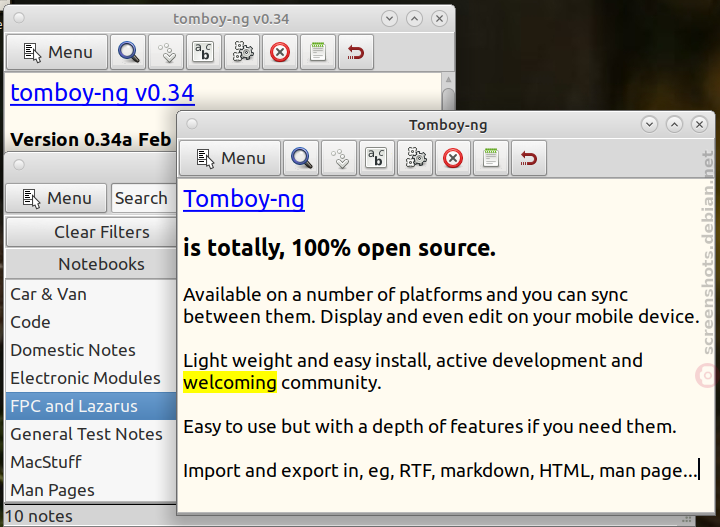
Task: Click the notebook icon in v0.34 window
Action: [x=318, y=52]
